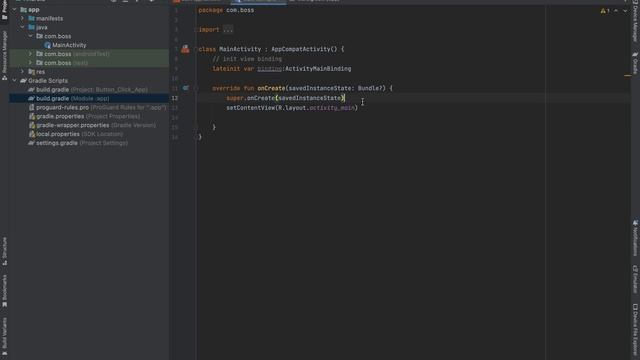Click the Kotlin class icon beside MainActivity
The image size is (640, 360).
pos(47,45)
